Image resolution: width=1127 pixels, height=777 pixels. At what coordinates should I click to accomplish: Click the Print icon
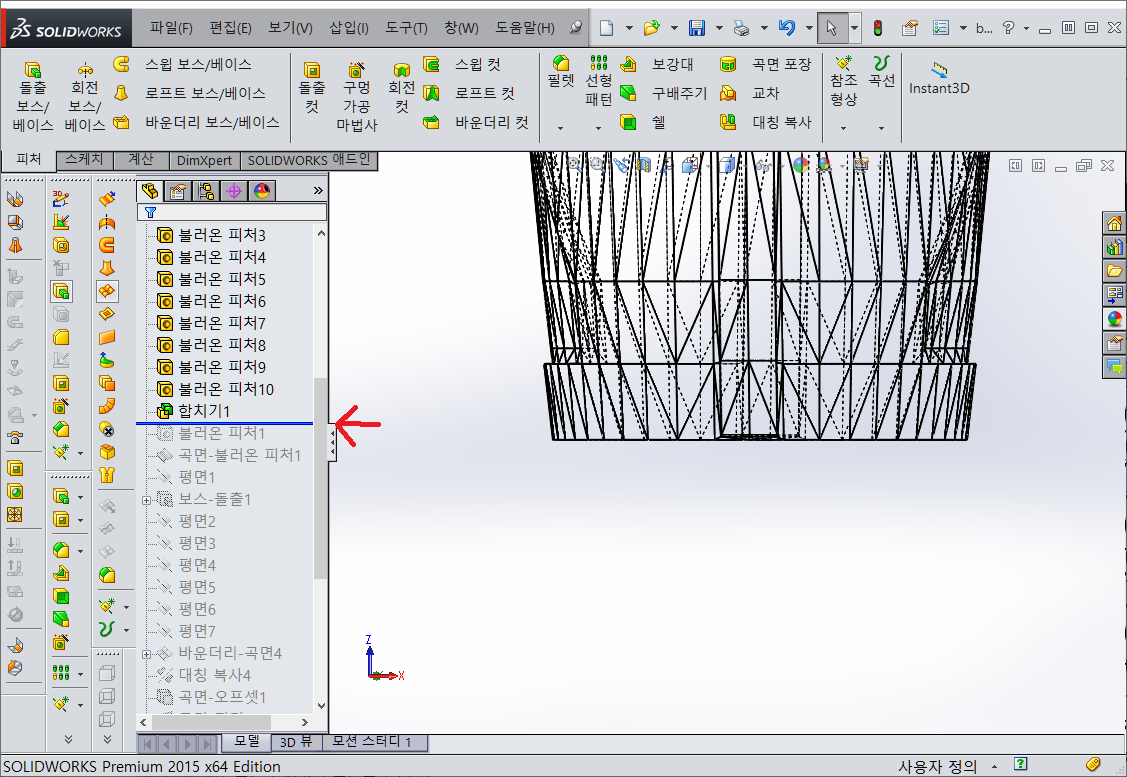[741, 28]
